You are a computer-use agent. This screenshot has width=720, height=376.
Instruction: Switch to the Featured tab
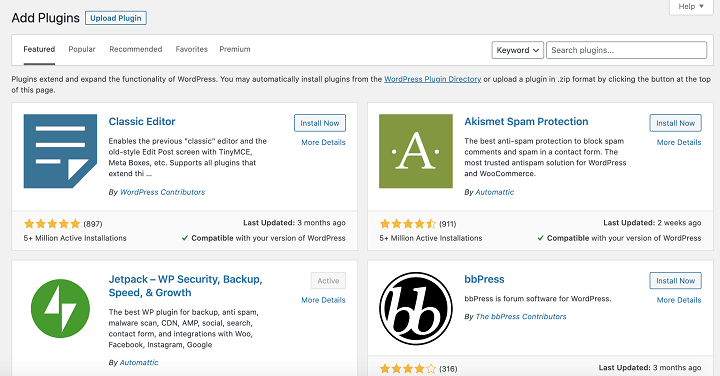pyautogui.click(x=39, y=49)
